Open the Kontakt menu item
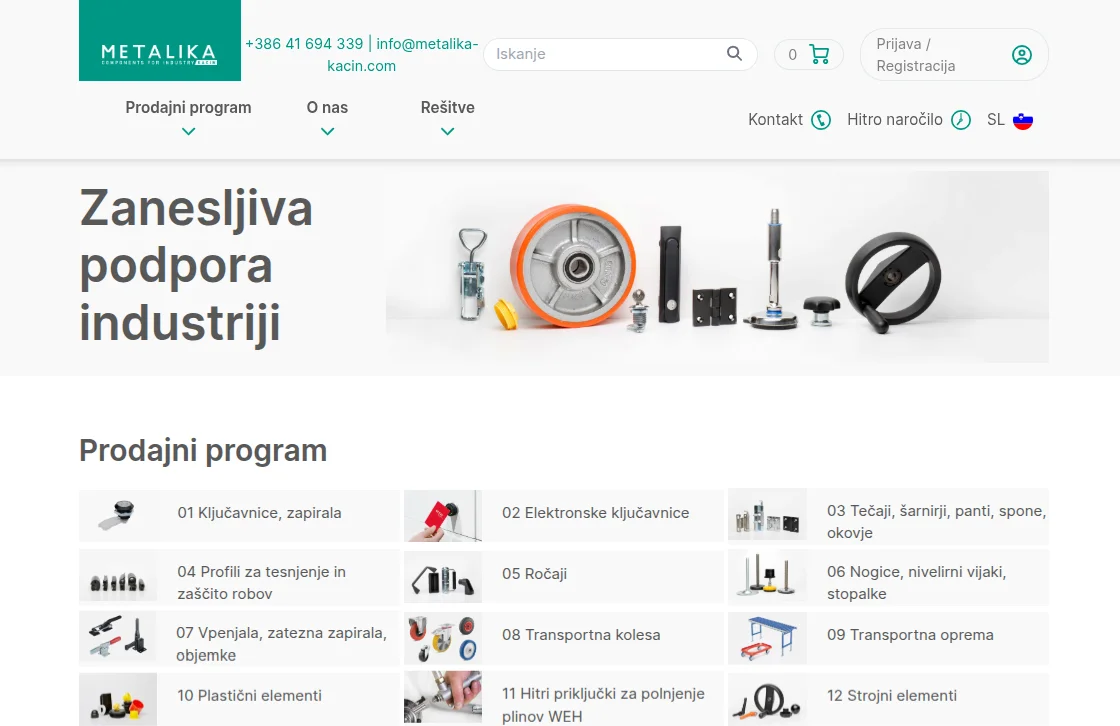The width and height of the screenshot is (1120, 726). (775, 119)
